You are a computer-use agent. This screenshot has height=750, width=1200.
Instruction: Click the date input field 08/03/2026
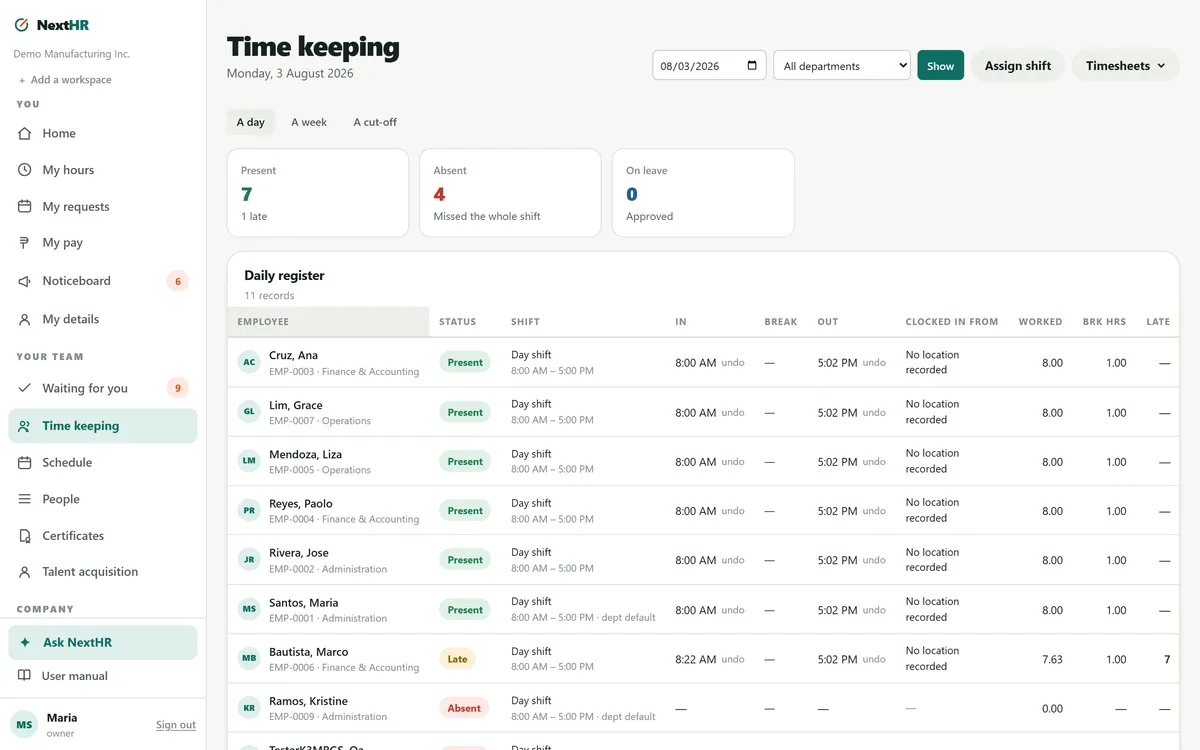[x=710, y=66]
